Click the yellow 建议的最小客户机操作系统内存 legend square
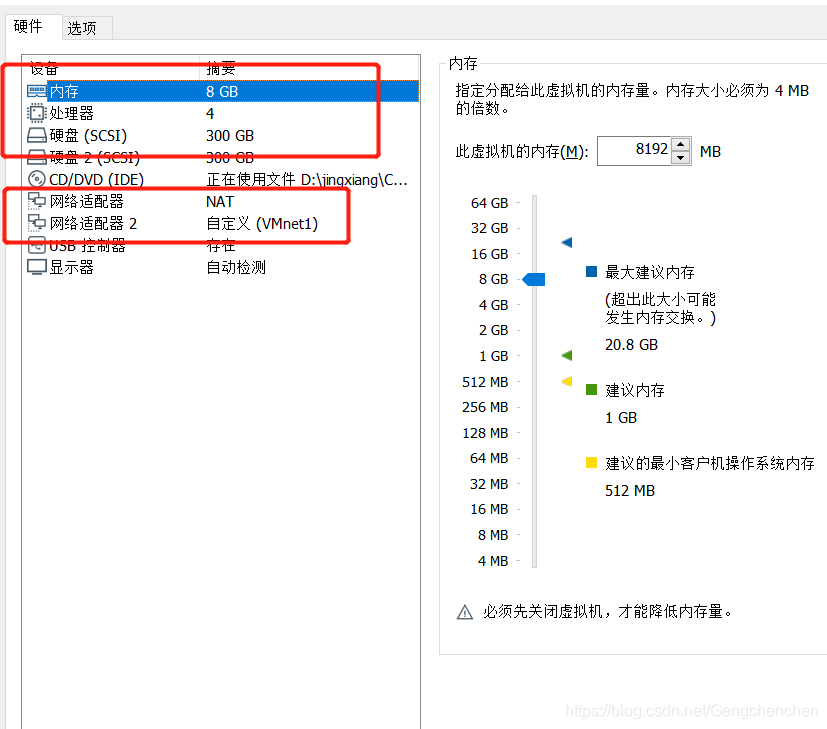 tap(591, 463)
